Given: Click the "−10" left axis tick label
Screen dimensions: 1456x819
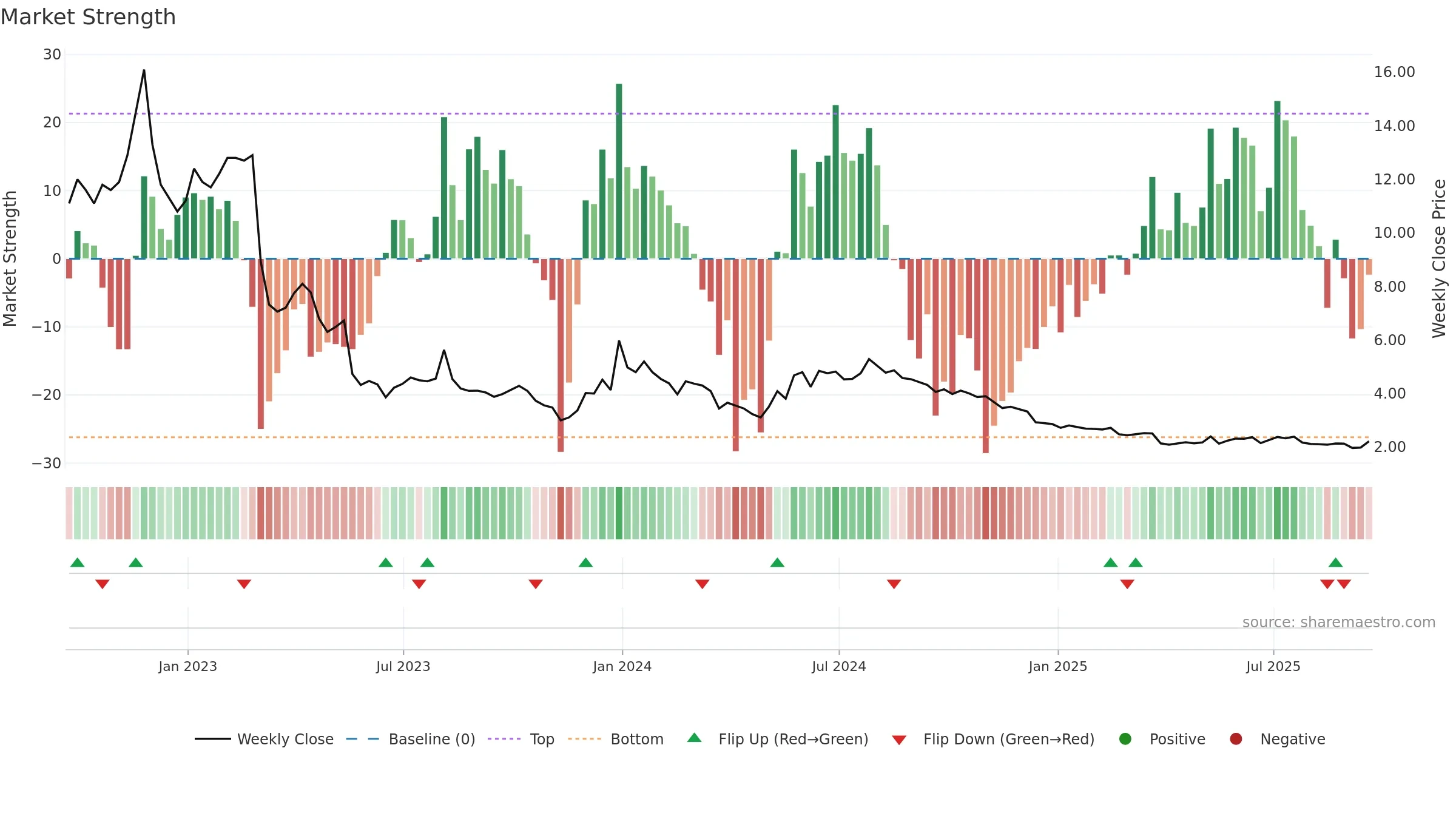Looking at the screenshot, I should pos(47,327).
